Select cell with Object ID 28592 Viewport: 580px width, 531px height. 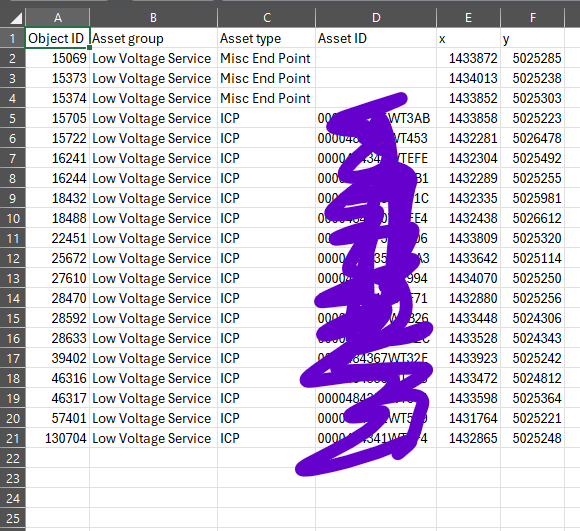pos(57,318)
